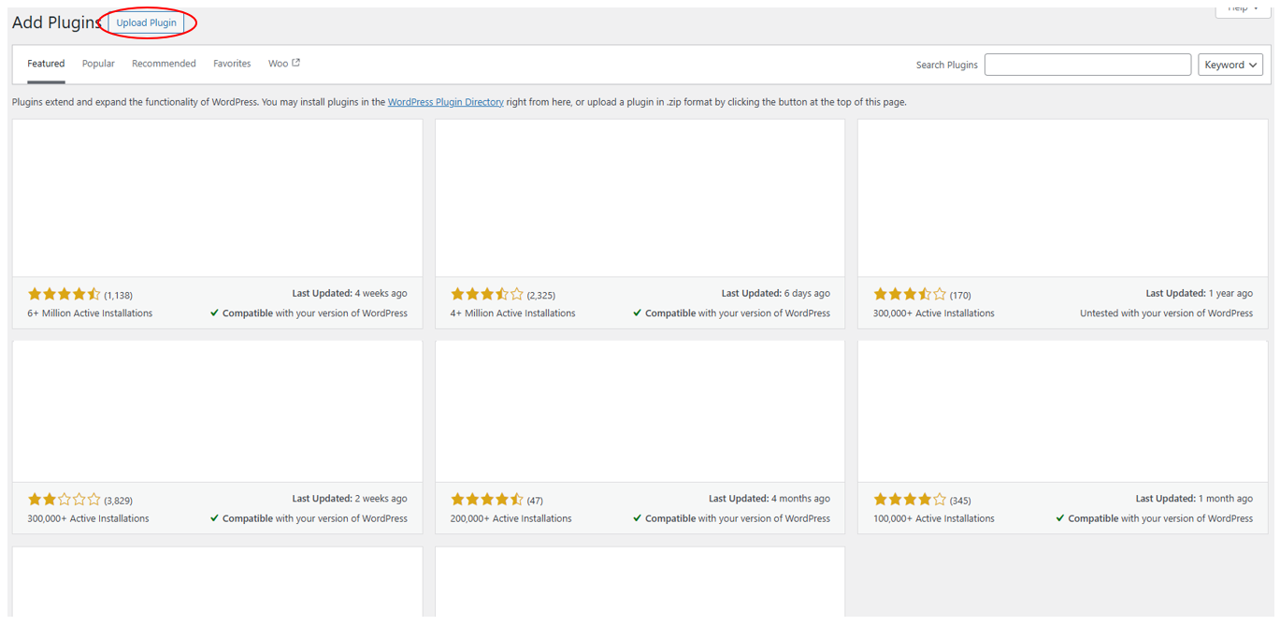The height and width of the screenshot is (626, 1280).
Task: Open the Popular plugins tab
Action: coord(98,64)
